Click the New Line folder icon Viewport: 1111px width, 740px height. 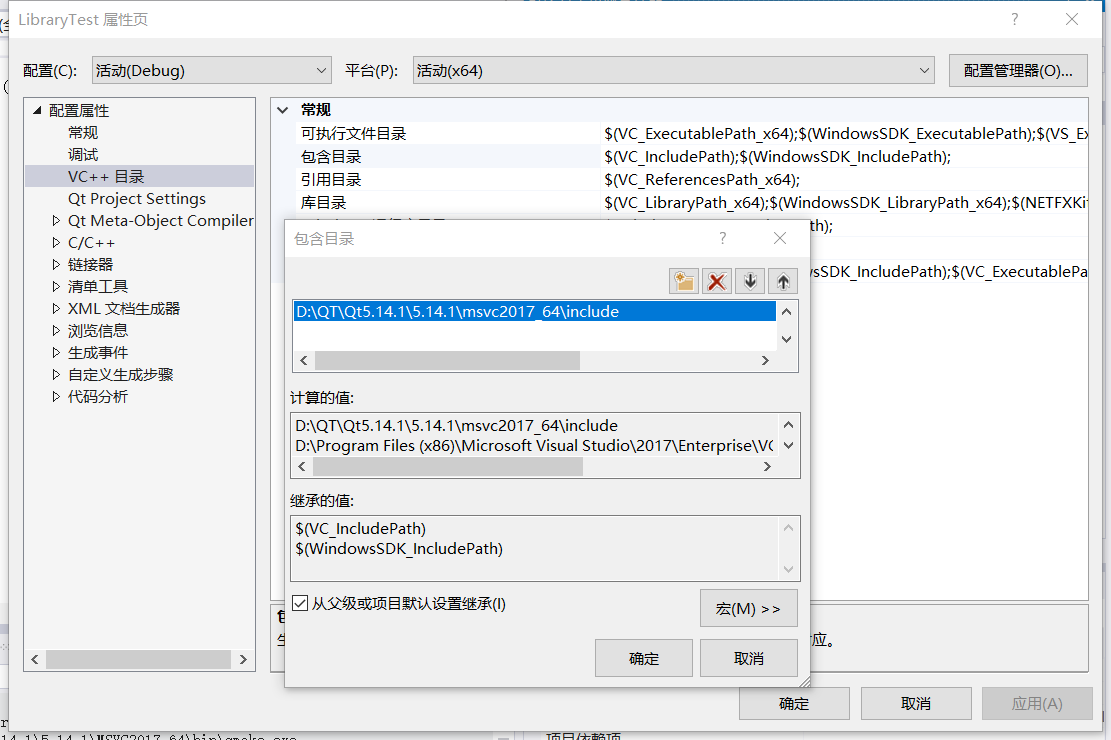coord(684,281)
